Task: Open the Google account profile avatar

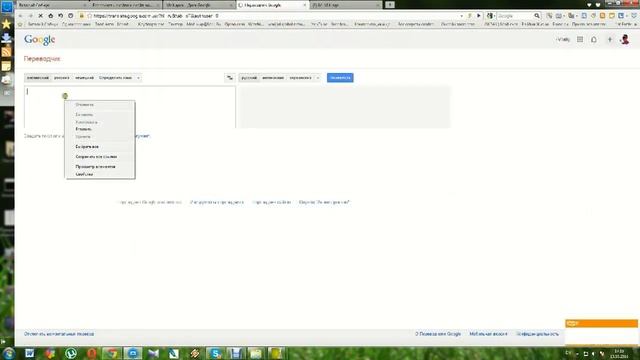Action: [x=625, y=39]
